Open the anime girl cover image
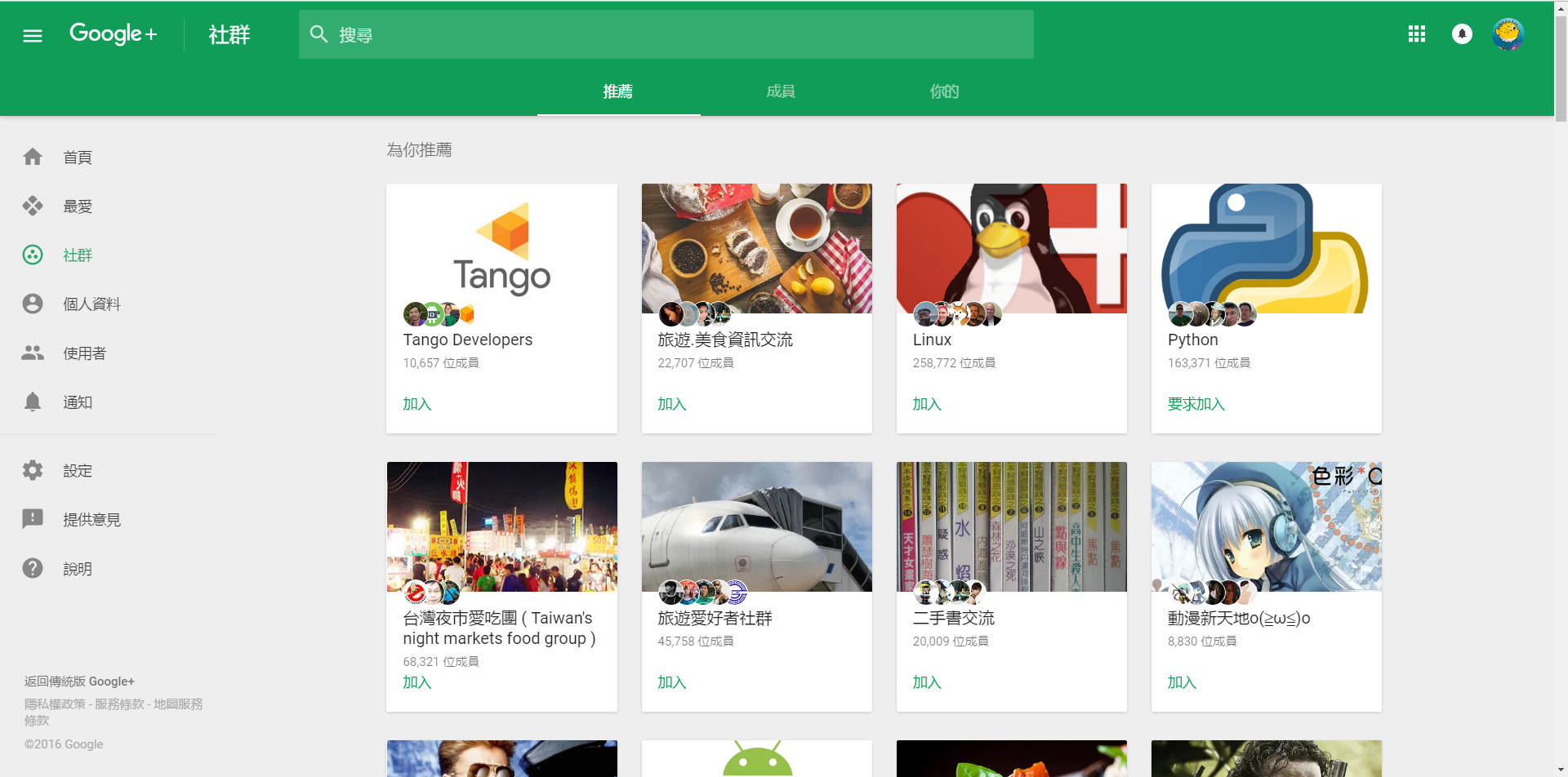 [1267, 526]
